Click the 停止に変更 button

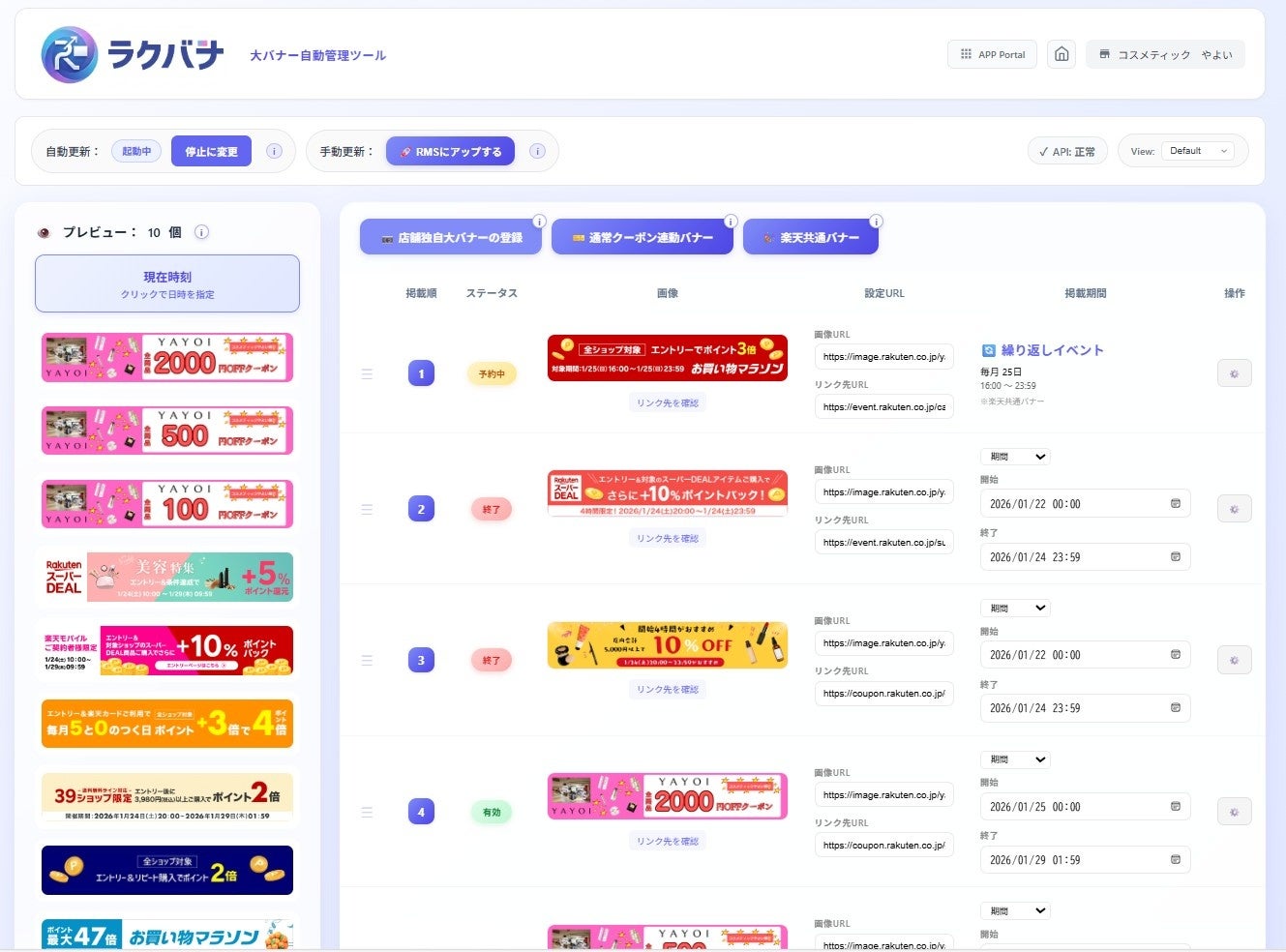[x=211, y=151]
